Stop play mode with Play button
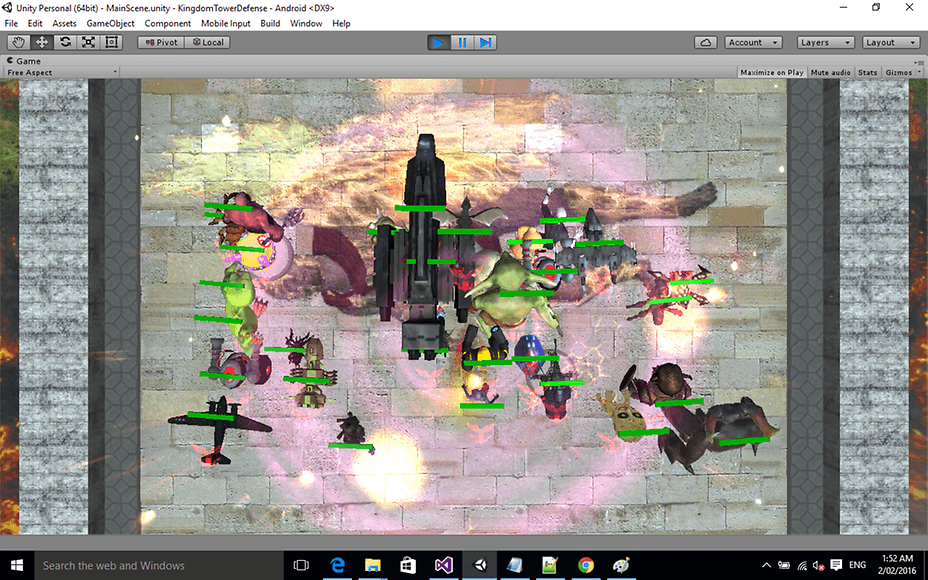 [439, 43]
